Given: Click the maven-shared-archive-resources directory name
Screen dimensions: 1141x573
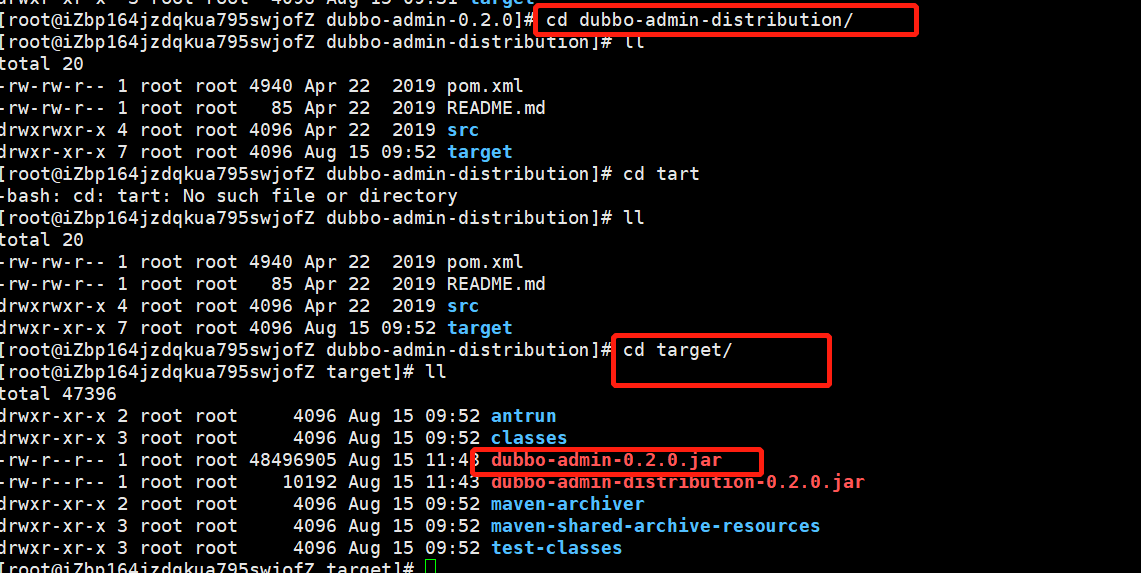Looking at the screenshot, I should pyautogui.click(x=655, y=526).
